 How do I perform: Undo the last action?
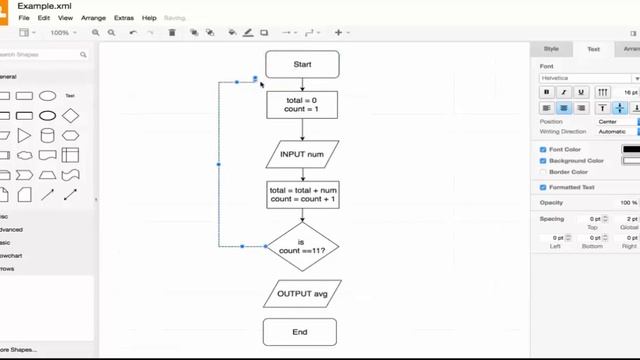pos(133,32)
